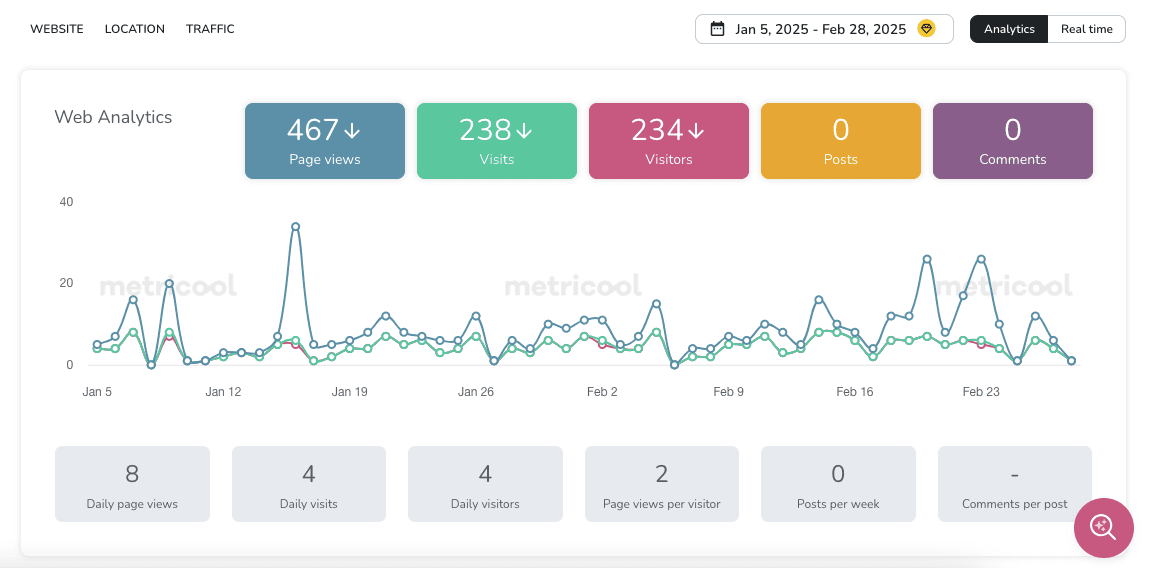Click the yellow premium diamond badge
Image resolution: width=1154 pixels, height=568 pixels.
[926, 29]
